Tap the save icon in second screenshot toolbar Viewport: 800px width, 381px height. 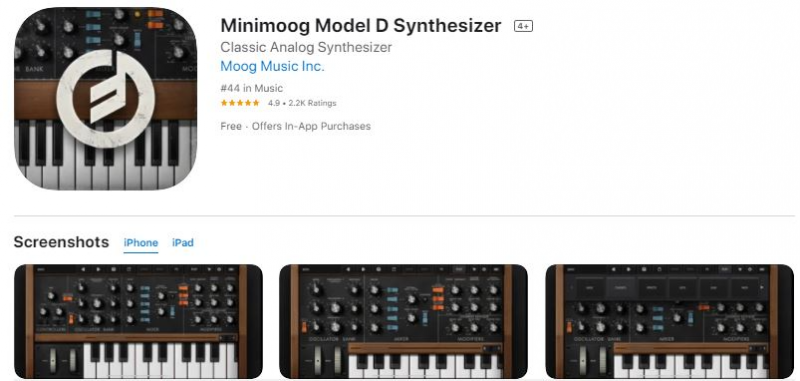[x=379, y=269]
